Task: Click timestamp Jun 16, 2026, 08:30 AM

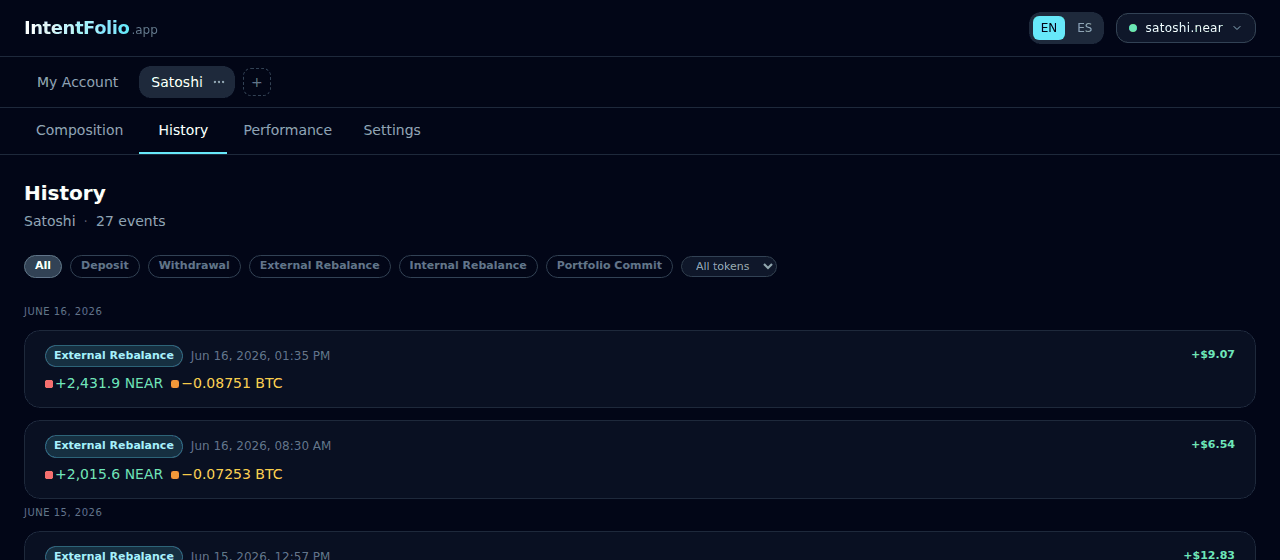Action: click(x=261, y=446)
